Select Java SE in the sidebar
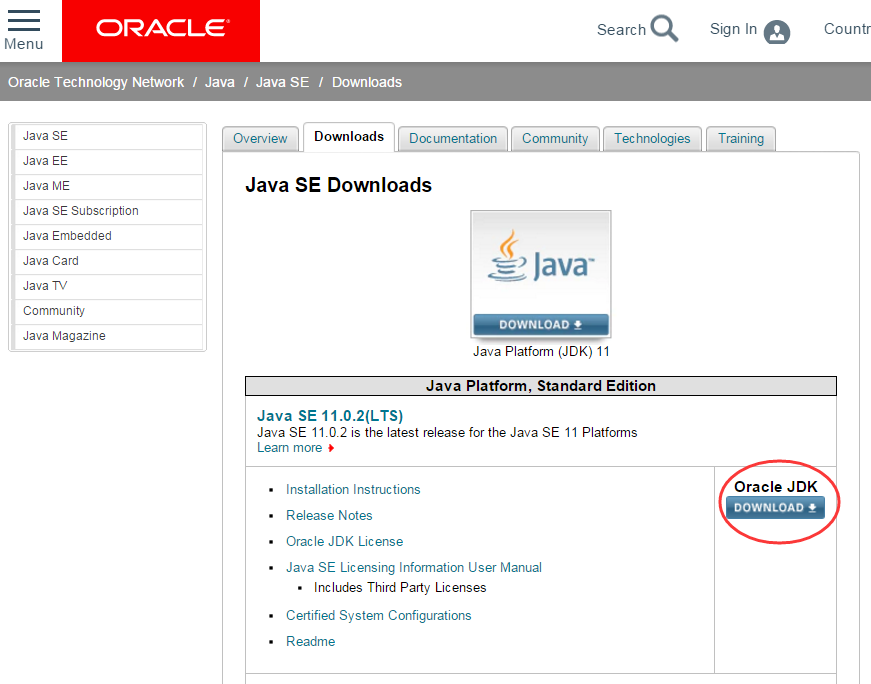 (x=108, y=136)
